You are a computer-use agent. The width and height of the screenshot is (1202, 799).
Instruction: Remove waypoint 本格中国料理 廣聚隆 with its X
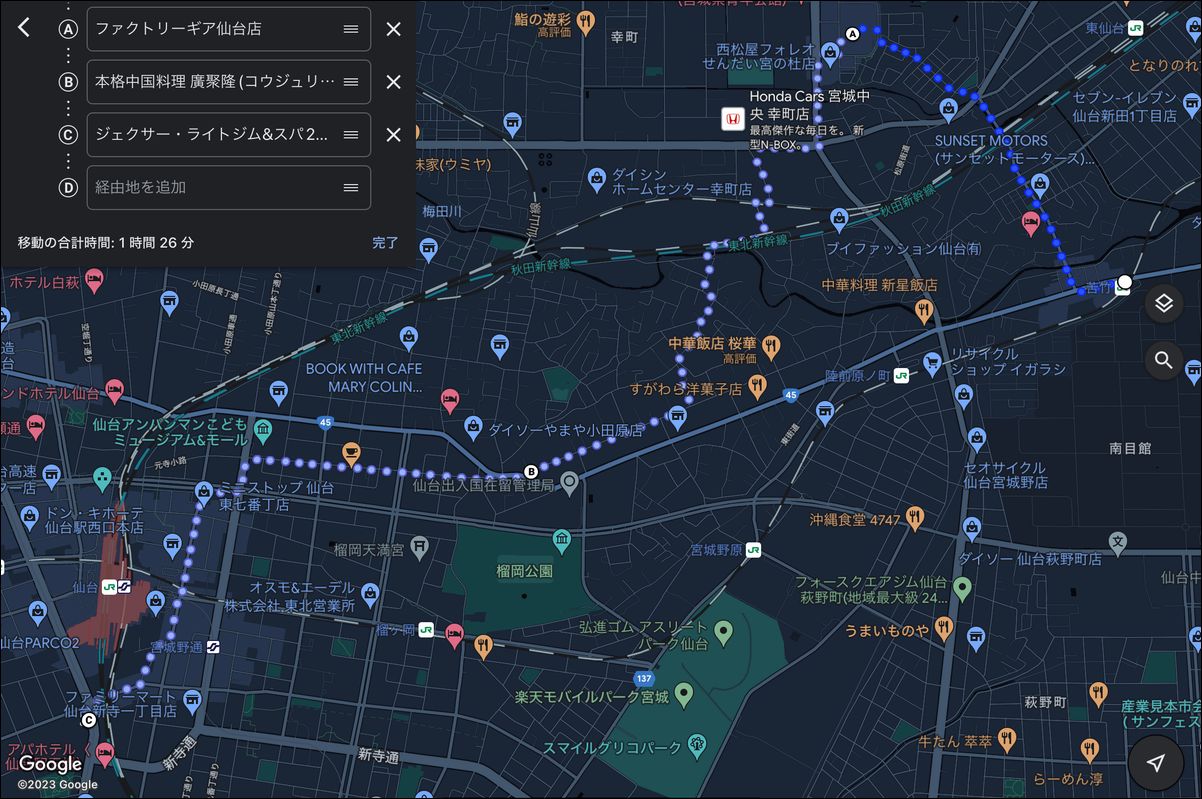click(x=394, y=82)
